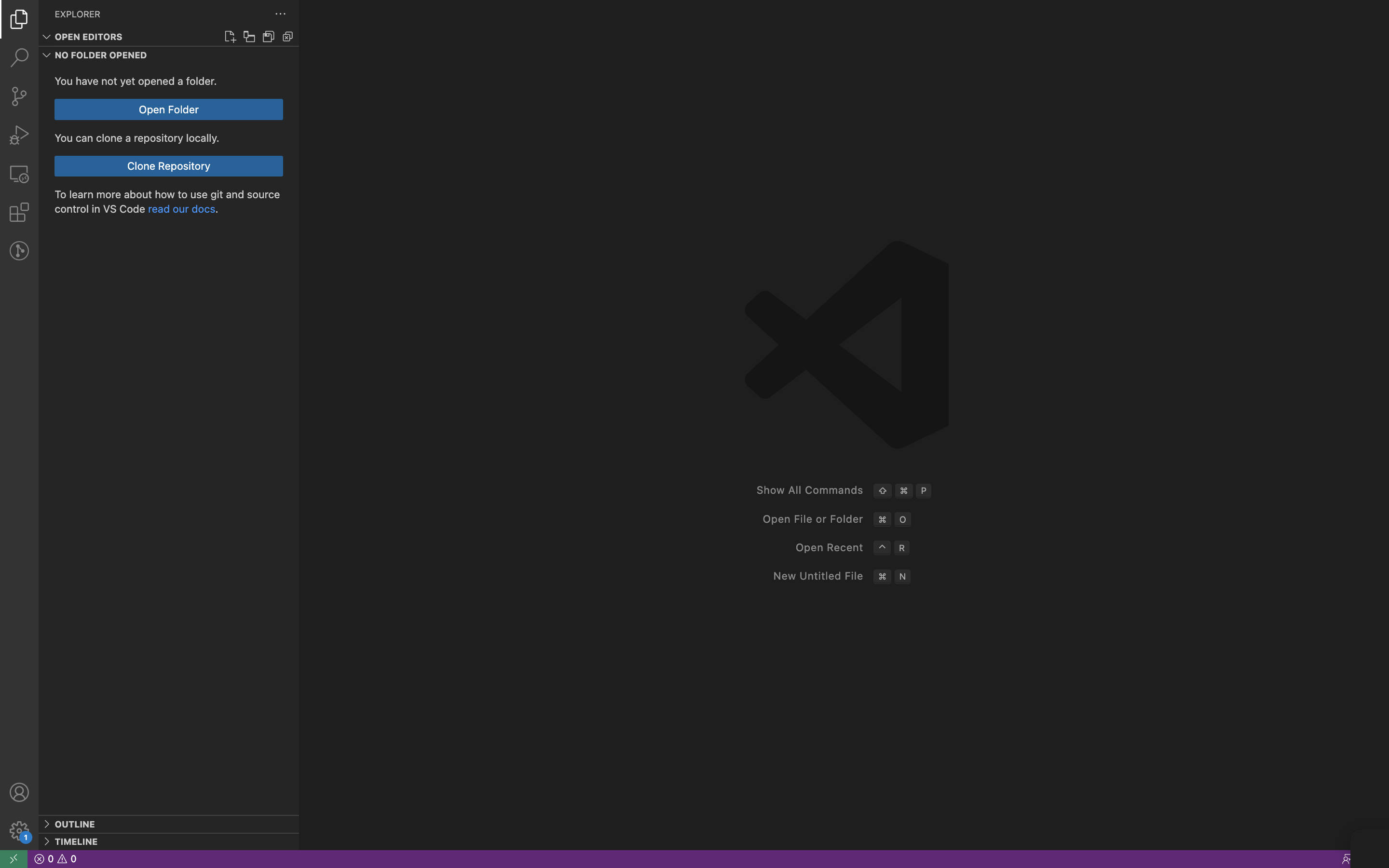Click the warnings count in status bar

67,859
